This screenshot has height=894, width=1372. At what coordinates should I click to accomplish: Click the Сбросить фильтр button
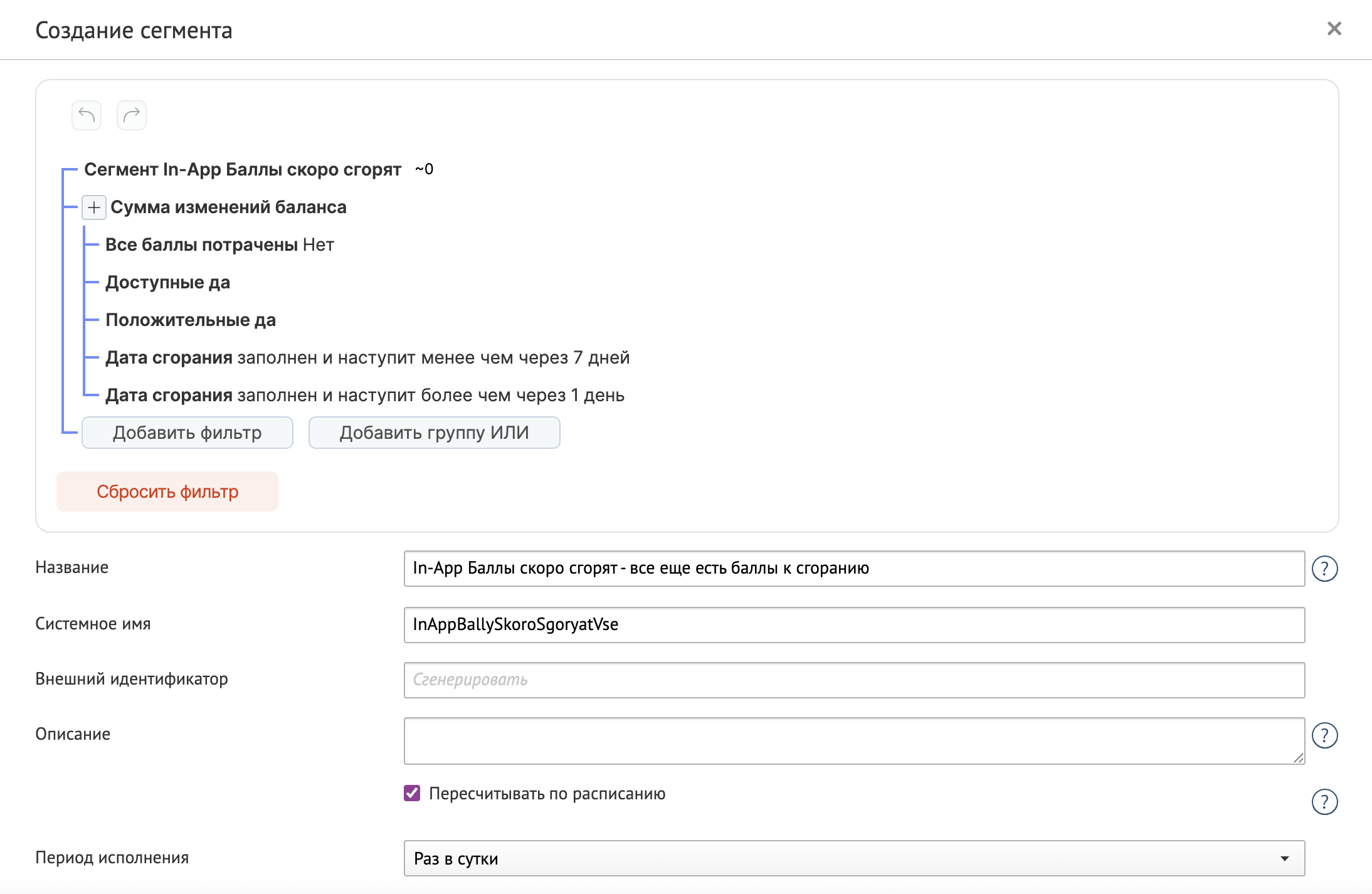point(167,492)
